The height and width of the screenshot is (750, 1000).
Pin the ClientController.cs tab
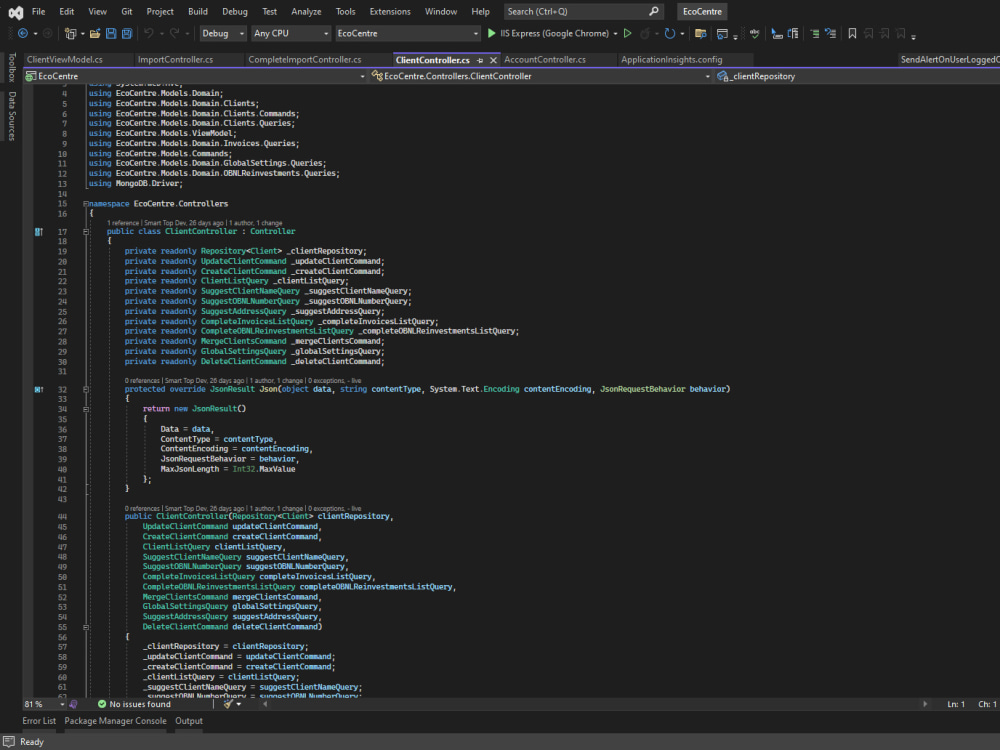(480, 60)
